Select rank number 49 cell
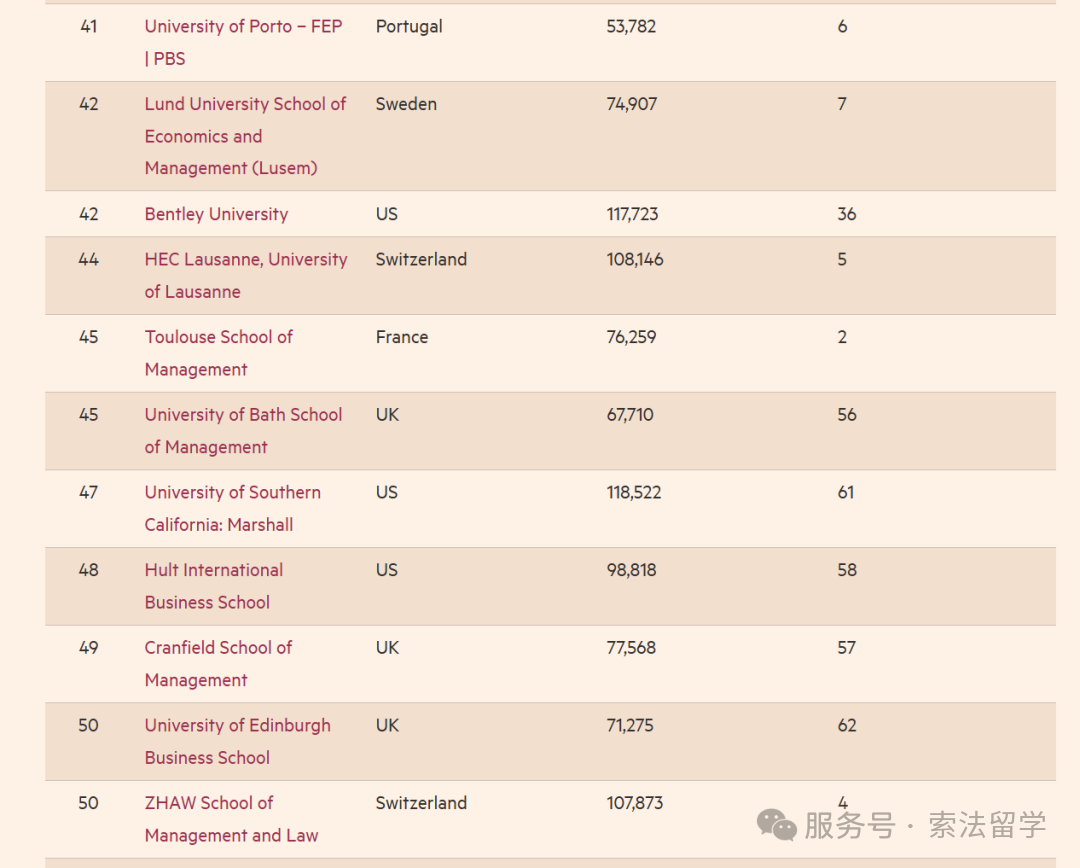This screenshot has width=1080, height=868. (88, 648)
